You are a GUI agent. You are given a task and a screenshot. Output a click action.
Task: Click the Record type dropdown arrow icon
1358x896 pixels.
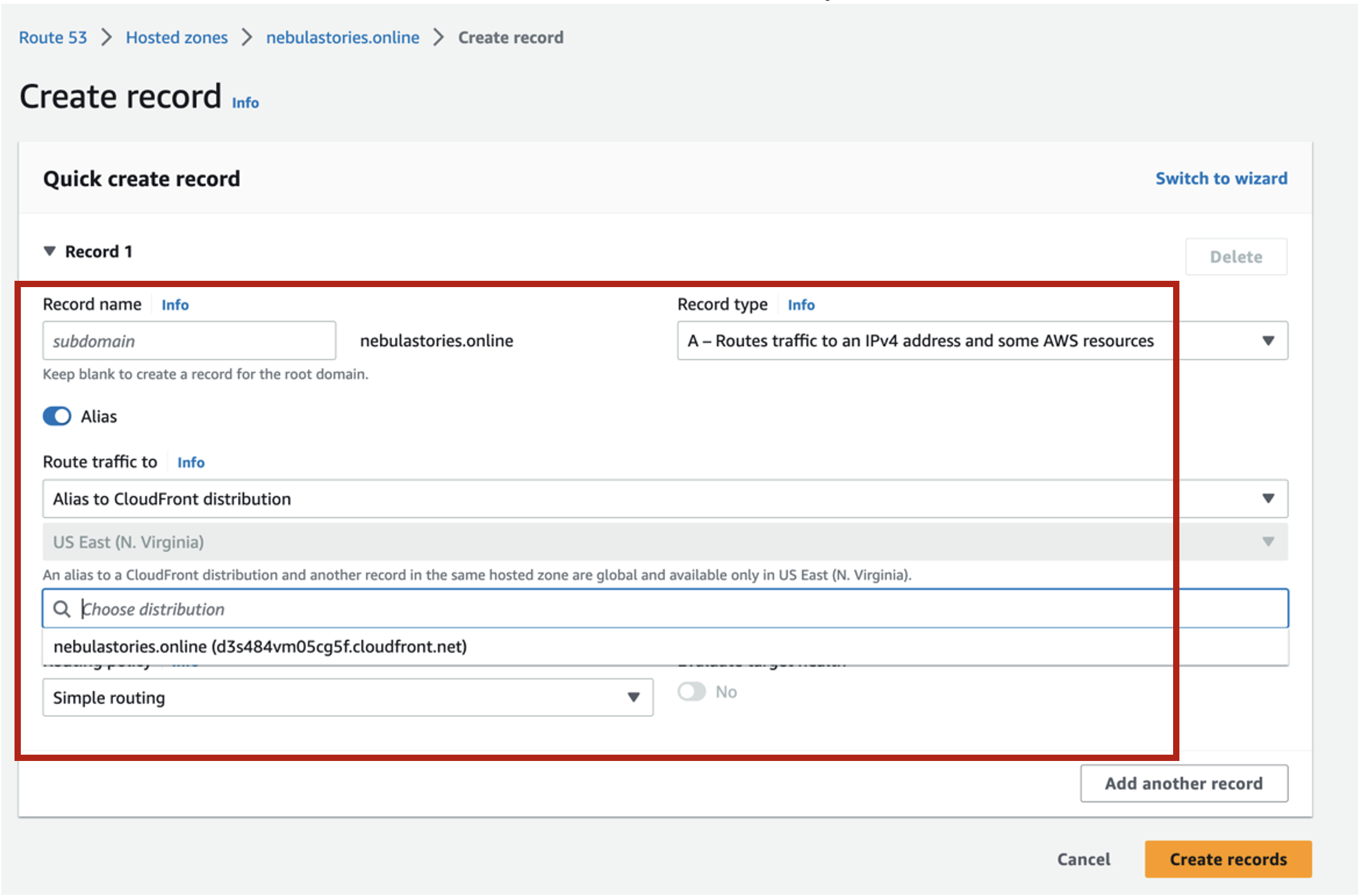[x=1268, y=341]
